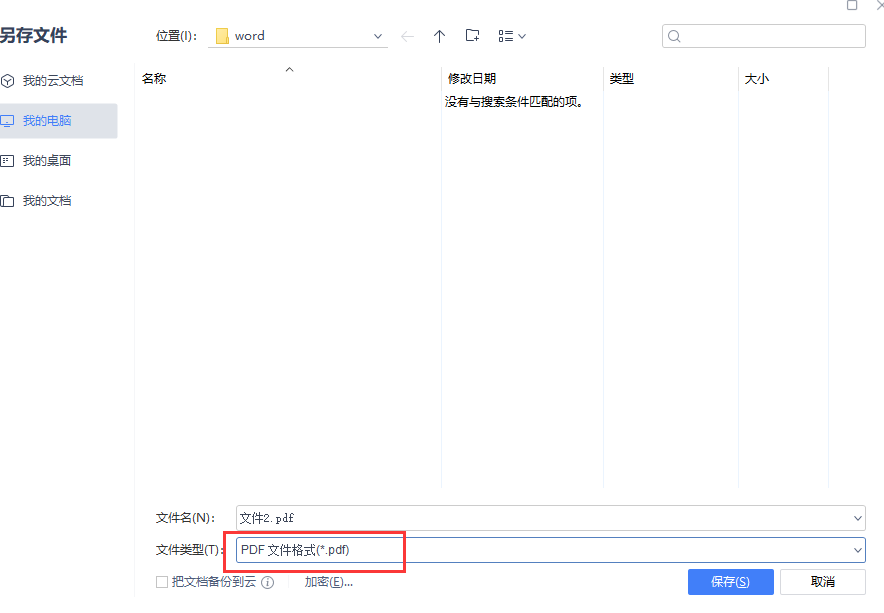The width and height of the screenshot is (884, 613).
Task: Click the search magnifier icon
Action: click(674, 36)
